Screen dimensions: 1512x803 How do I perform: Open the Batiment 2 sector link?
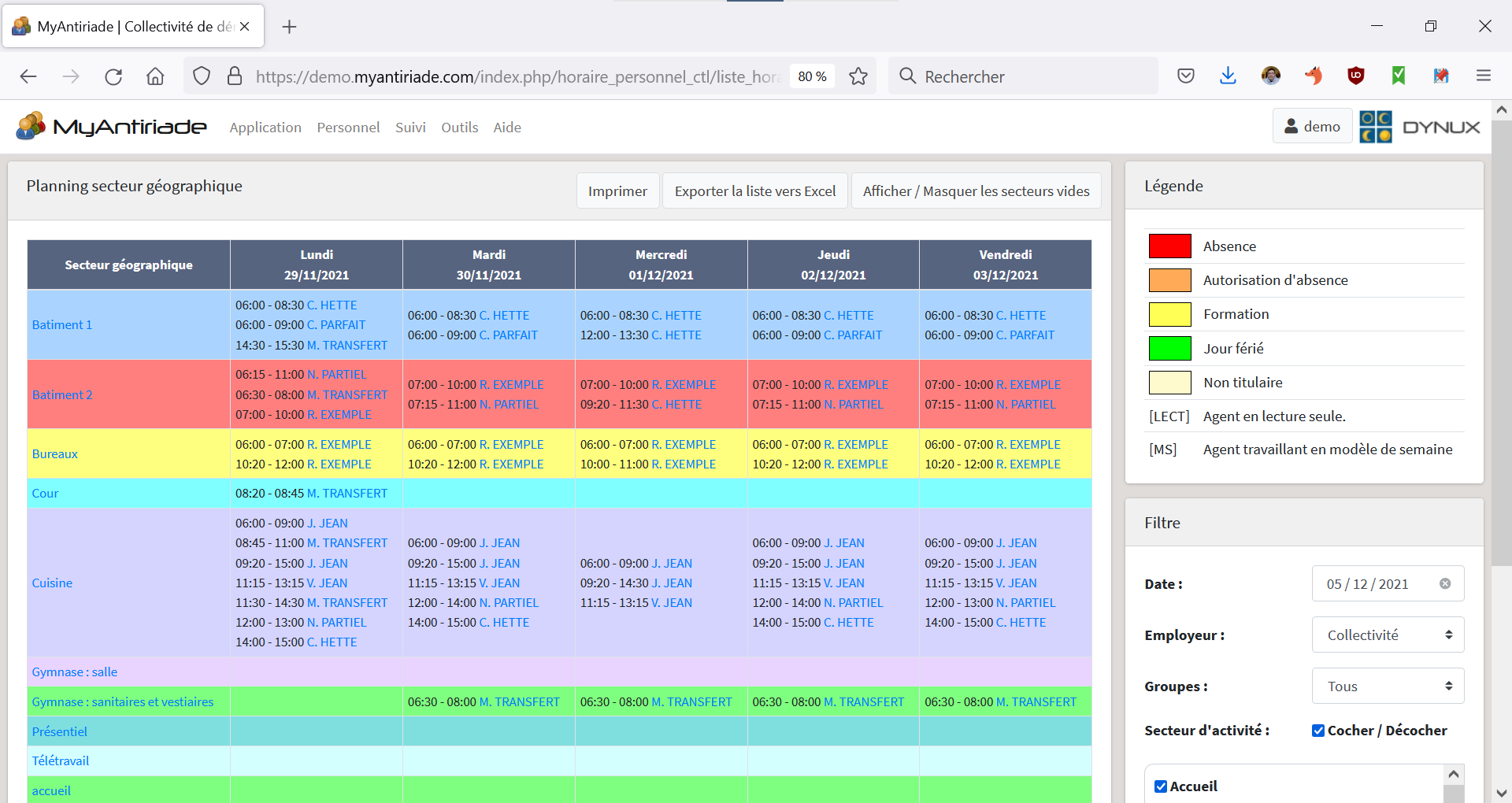(x=62, y=394)
